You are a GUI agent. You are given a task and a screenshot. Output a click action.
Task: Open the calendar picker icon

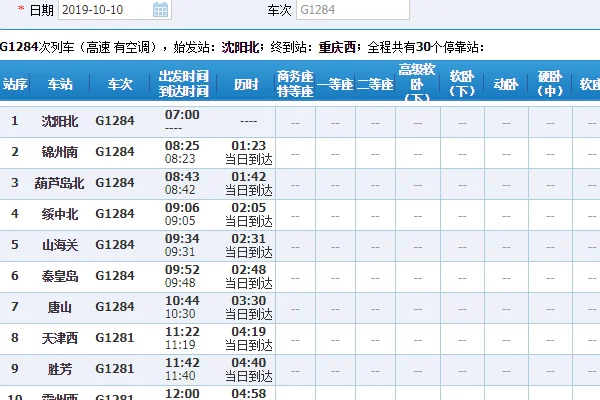pos(160,10)
